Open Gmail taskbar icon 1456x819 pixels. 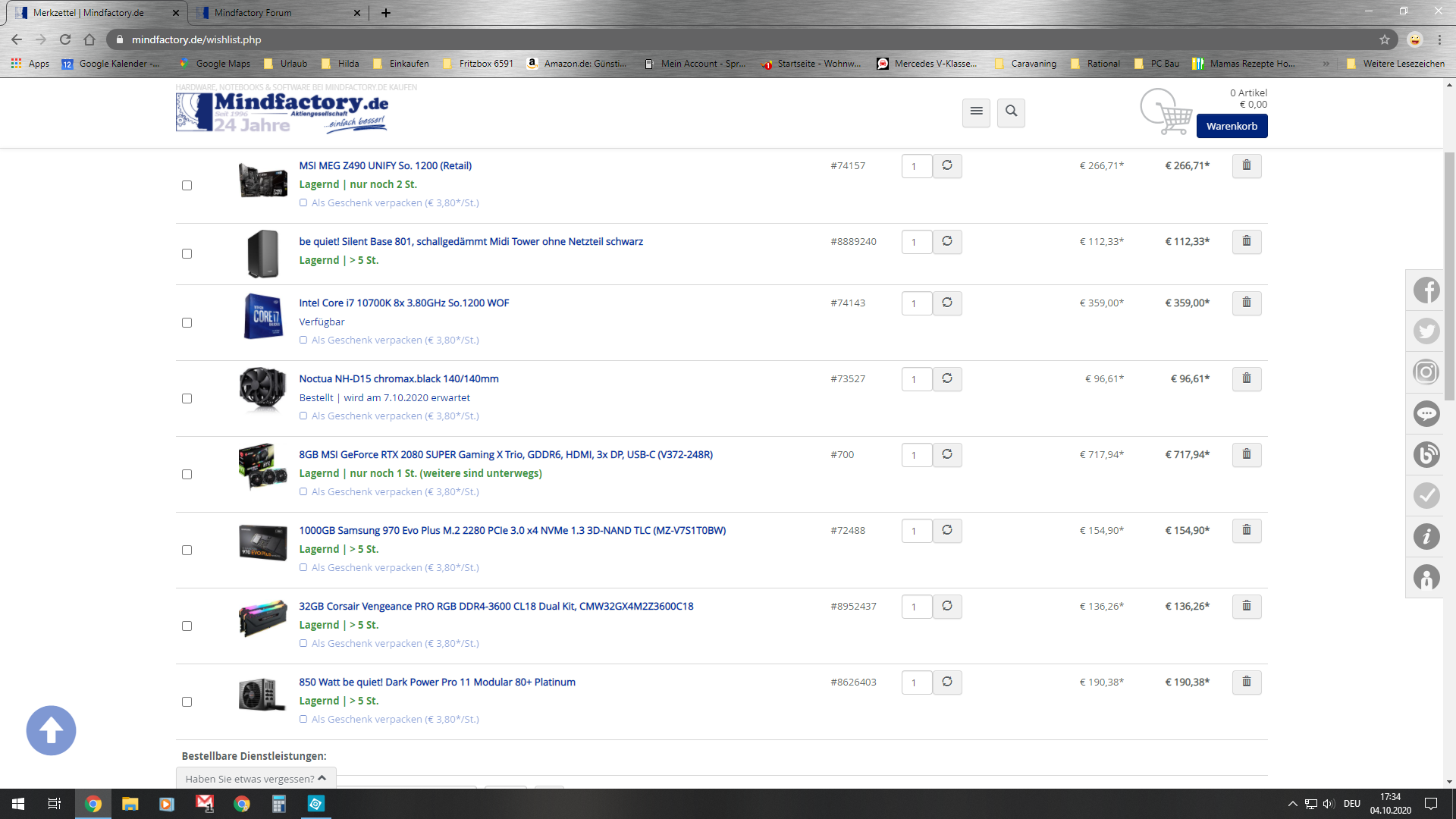click(x=205, y=804)
